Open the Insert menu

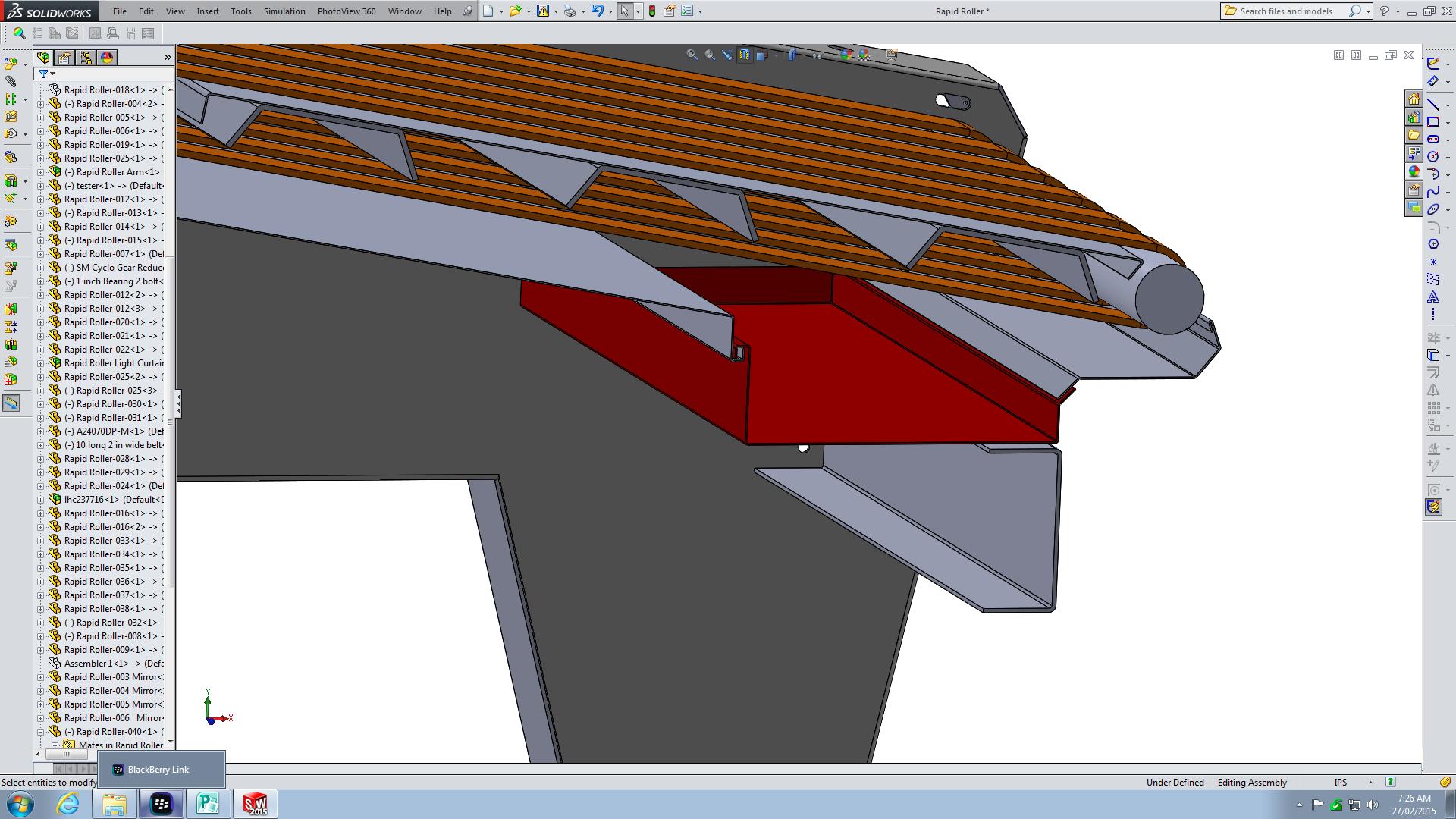(208, 11)
